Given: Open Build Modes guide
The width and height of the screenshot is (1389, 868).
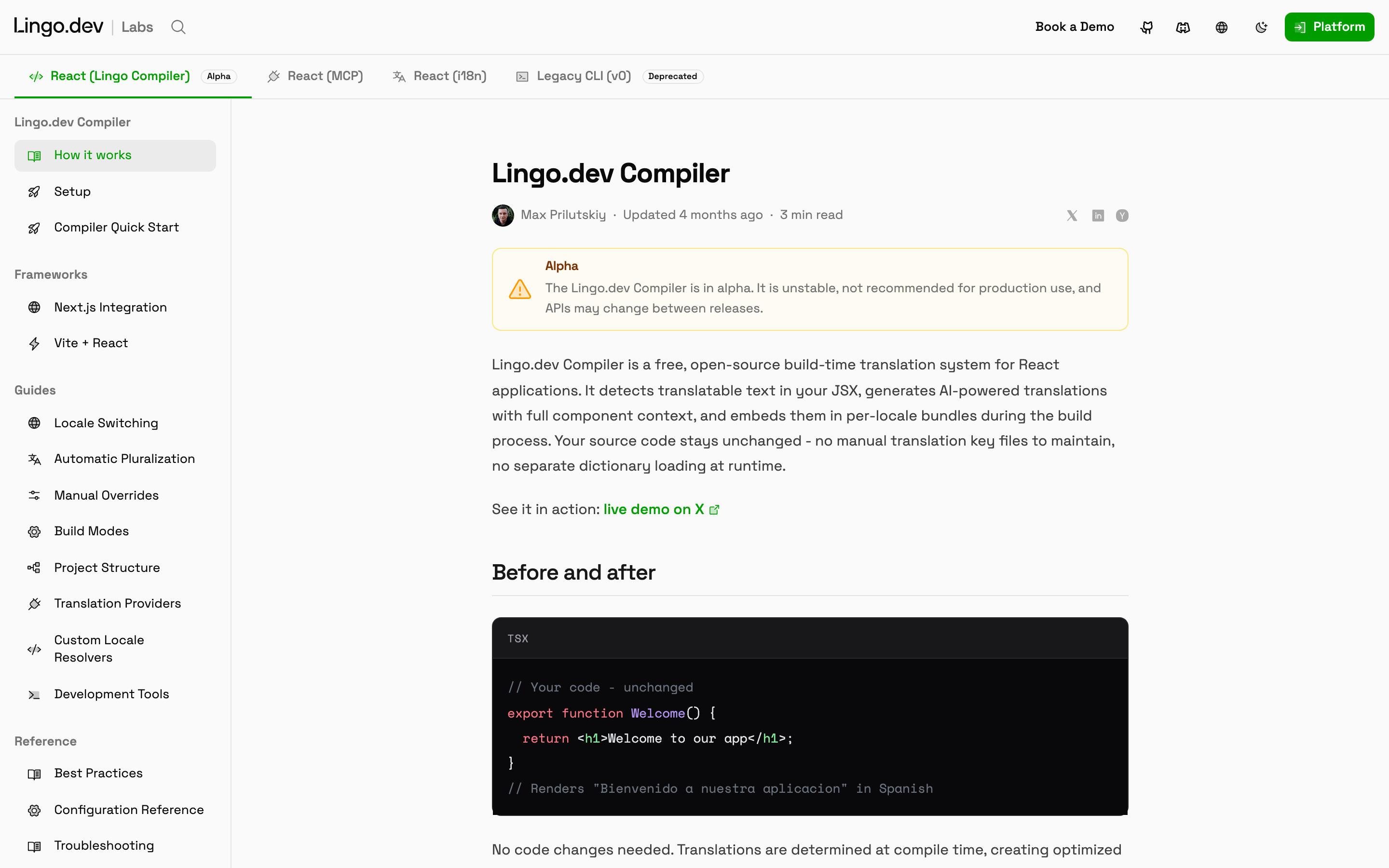Looking at the screenshot, I should pyautogui.click(x=115, y=531).
